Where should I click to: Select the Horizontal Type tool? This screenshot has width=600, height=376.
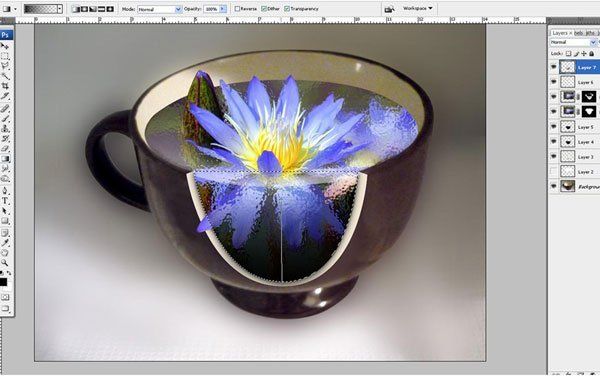[x=5, y=200]
